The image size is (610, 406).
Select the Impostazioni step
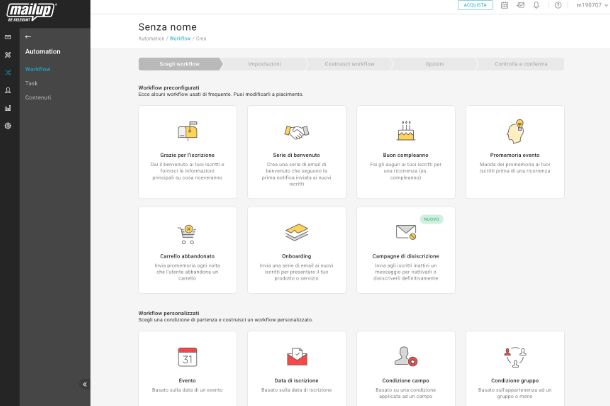pyautogui.click(x=265, y=64)
